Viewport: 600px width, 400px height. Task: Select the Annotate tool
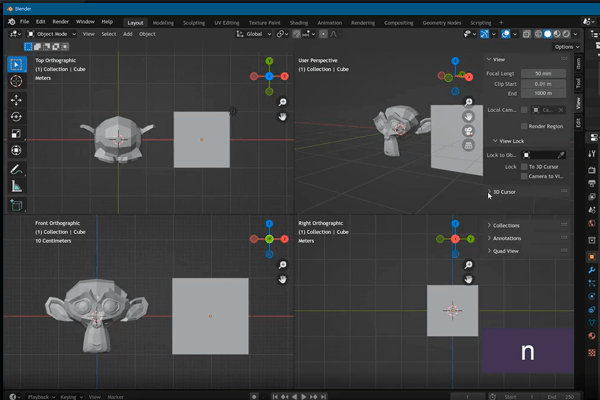(x=16, y=169)
